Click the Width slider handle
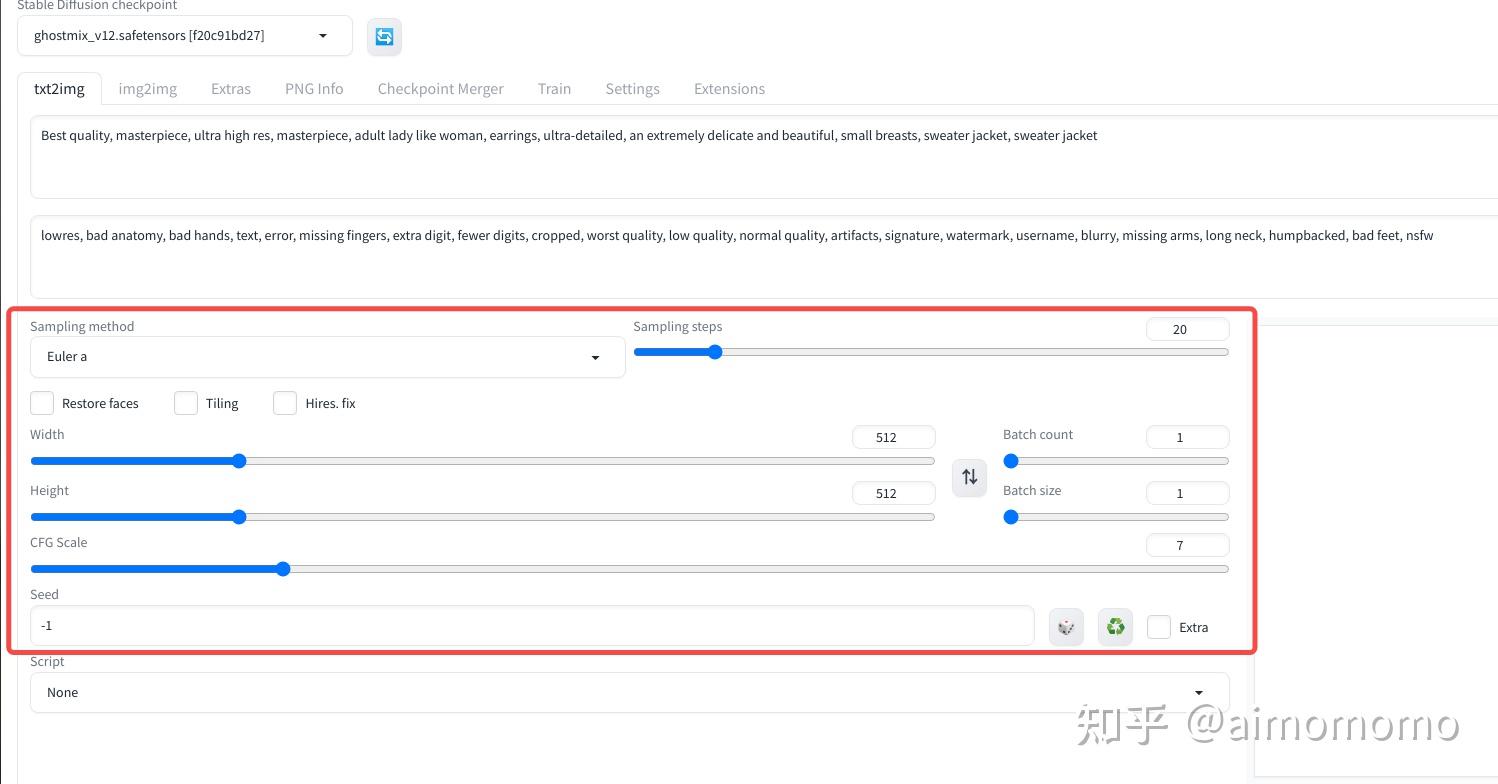 coord(239,461)
